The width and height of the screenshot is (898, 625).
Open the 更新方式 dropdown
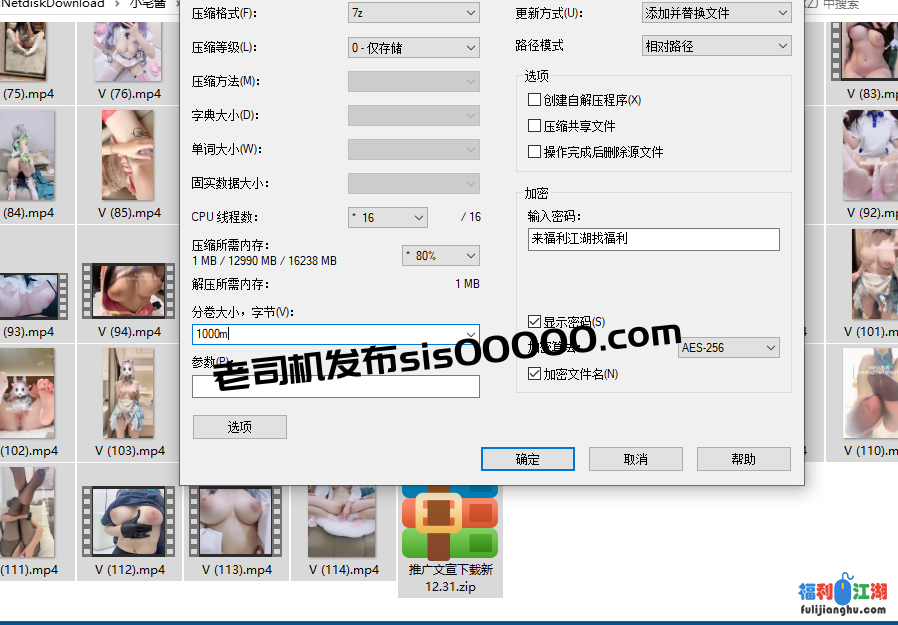click(x=716, y=13)
